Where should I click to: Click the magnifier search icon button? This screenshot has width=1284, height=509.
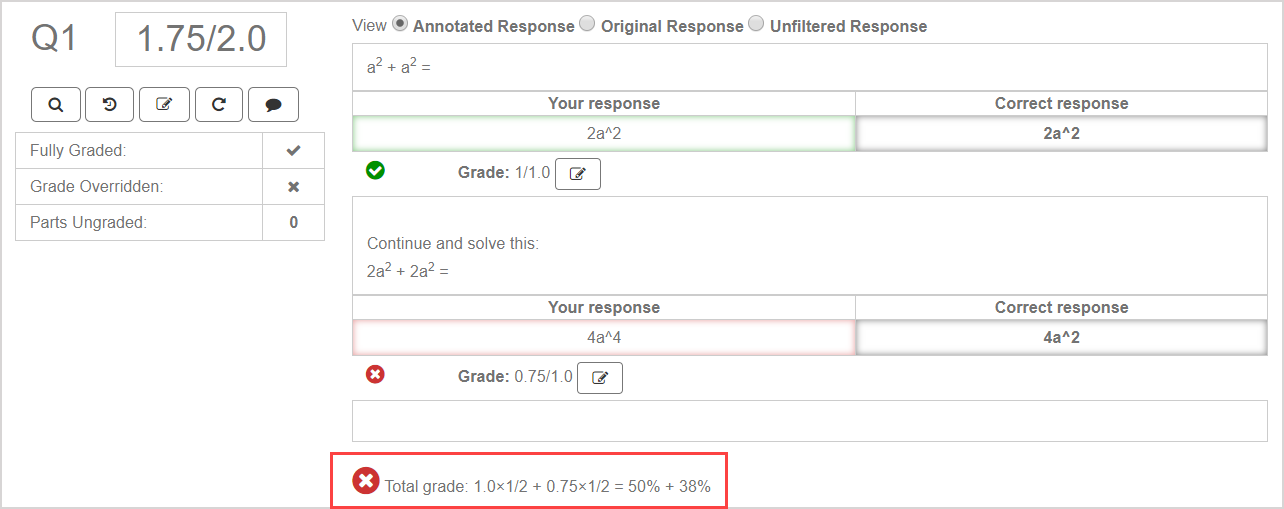click(56, 104)
